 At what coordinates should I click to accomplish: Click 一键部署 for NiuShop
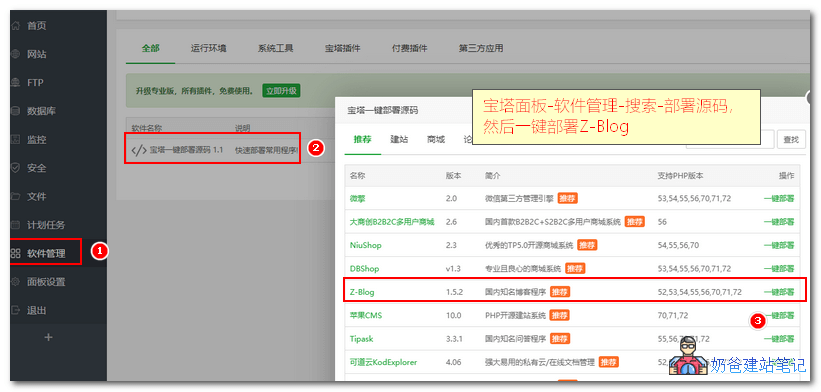779,245
